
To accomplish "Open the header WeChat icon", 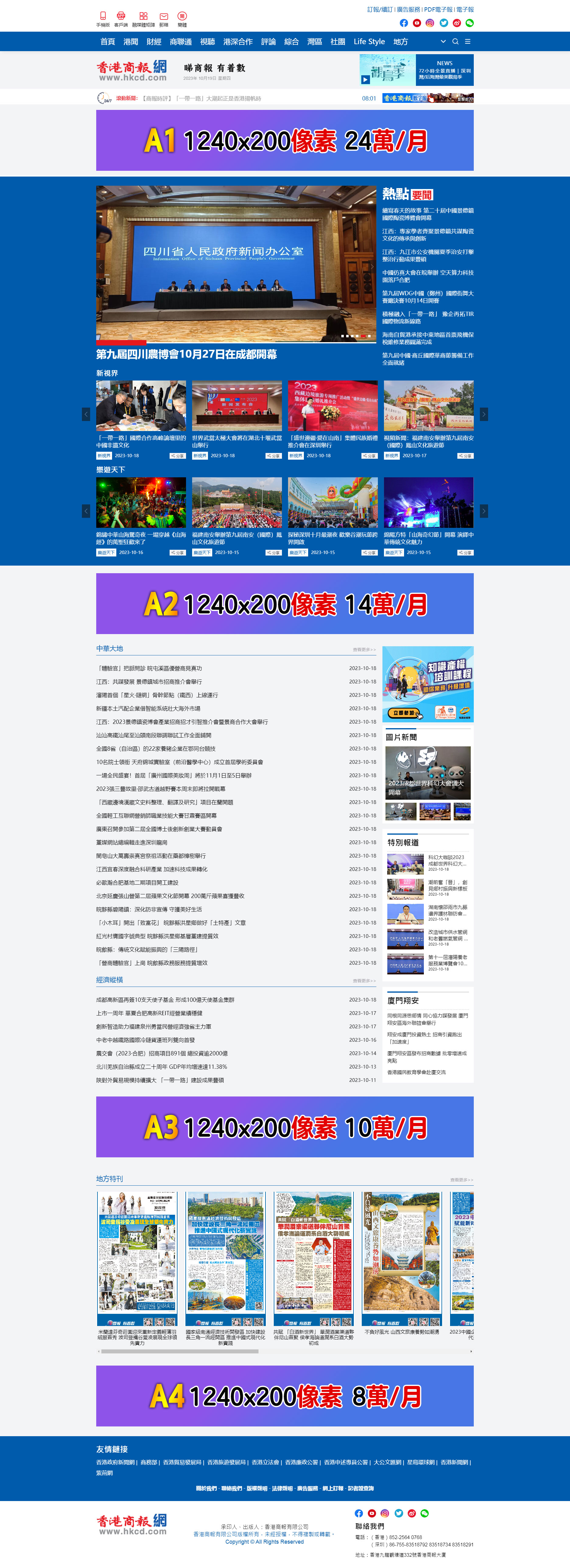I will pos(470,23).
